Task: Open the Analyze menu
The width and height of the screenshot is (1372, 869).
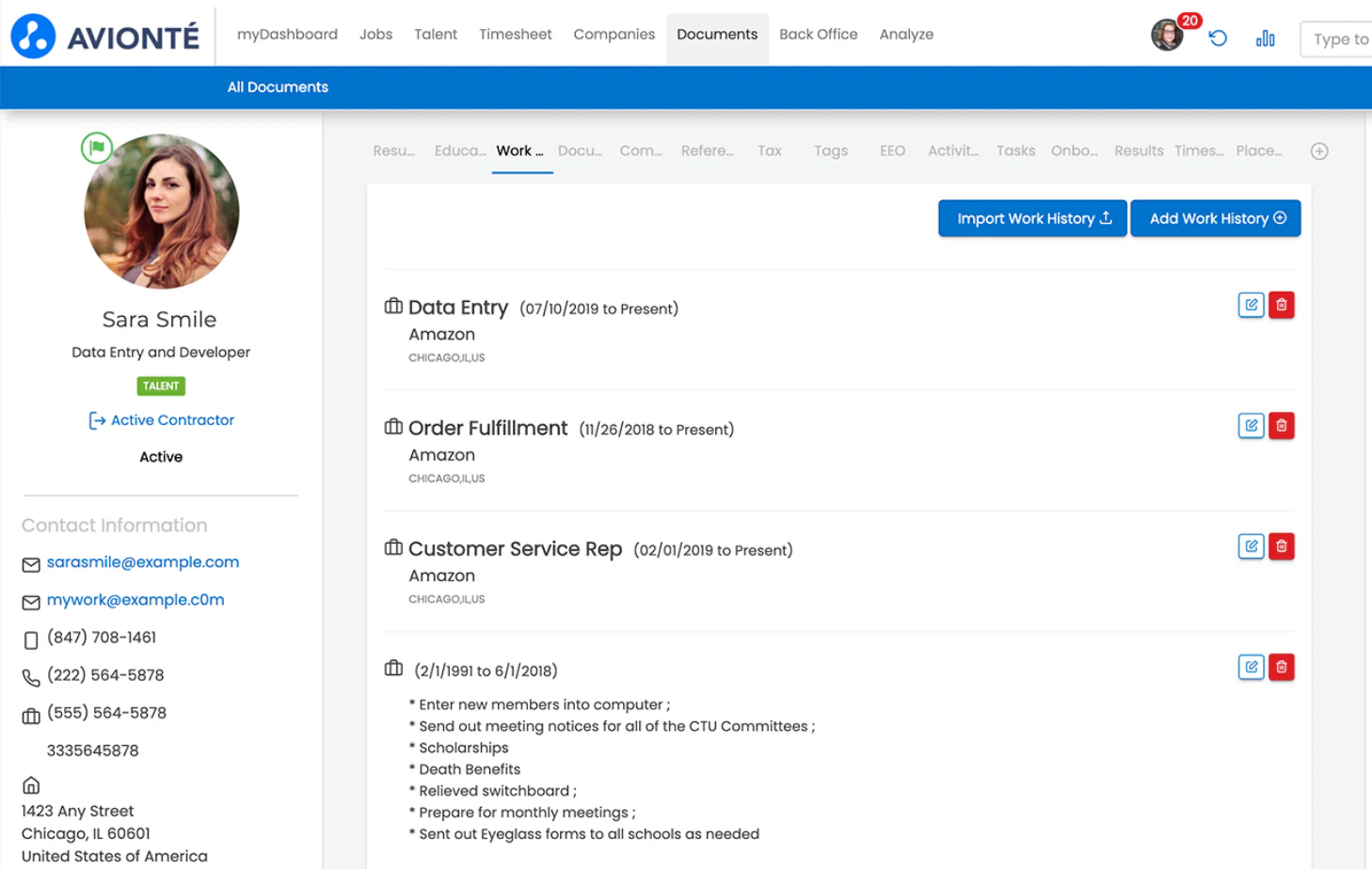Action: click(x=906, y=34)
